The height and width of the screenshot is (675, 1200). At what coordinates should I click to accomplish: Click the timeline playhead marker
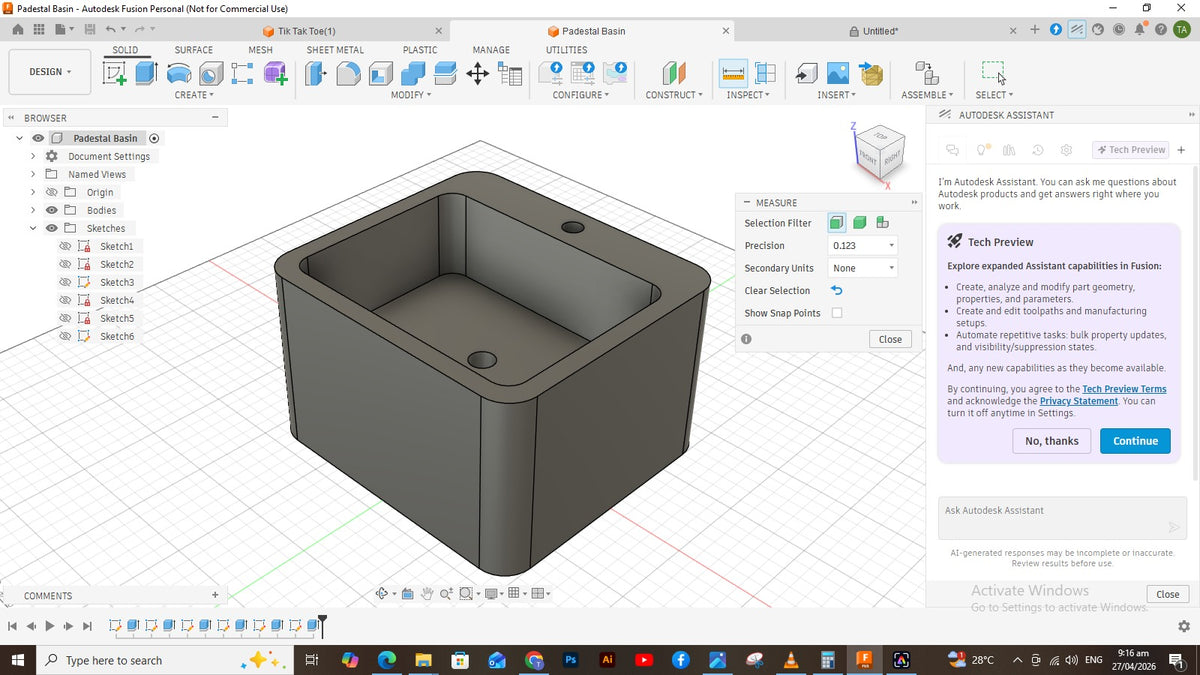[322, 624]
